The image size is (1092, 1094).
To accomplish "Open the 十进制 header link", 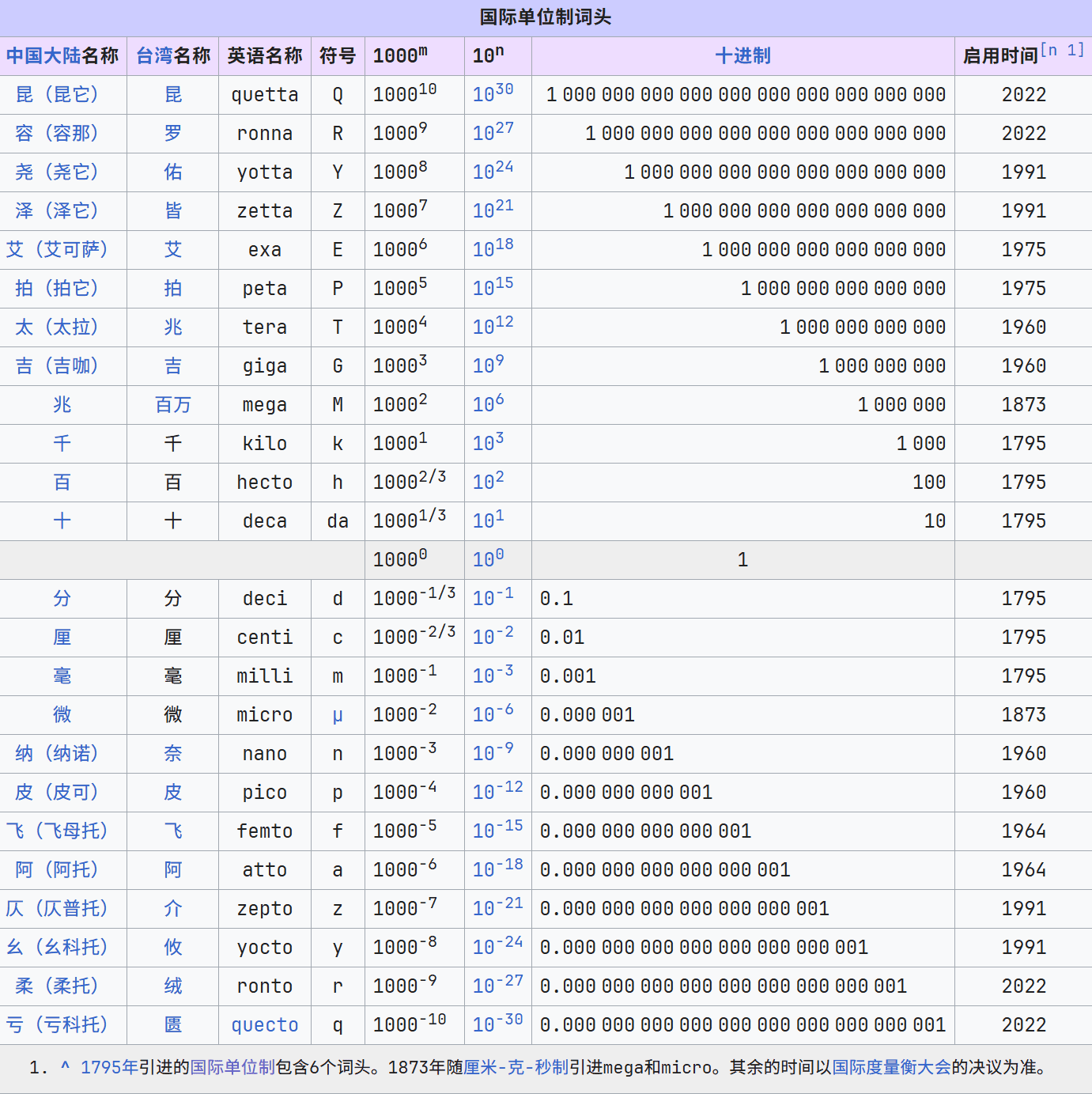I will point(742,56).
